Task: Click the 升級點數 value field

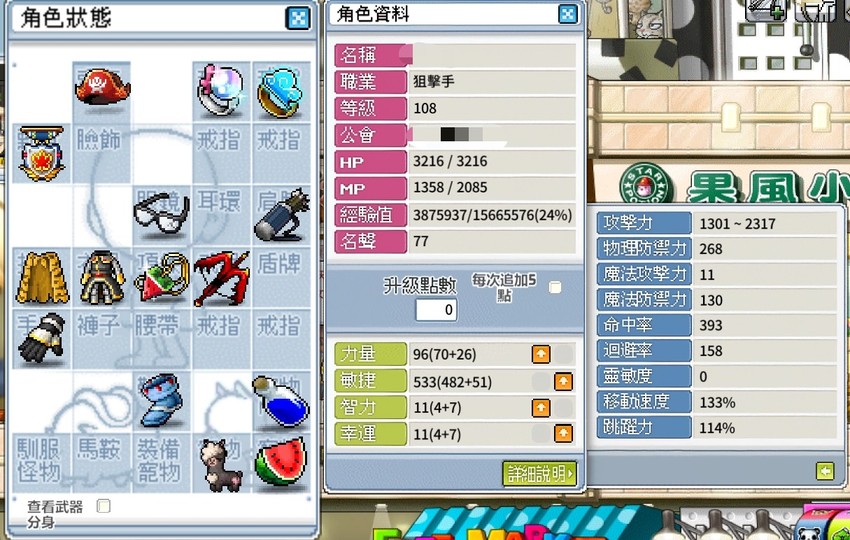Action: pos(436,310)
